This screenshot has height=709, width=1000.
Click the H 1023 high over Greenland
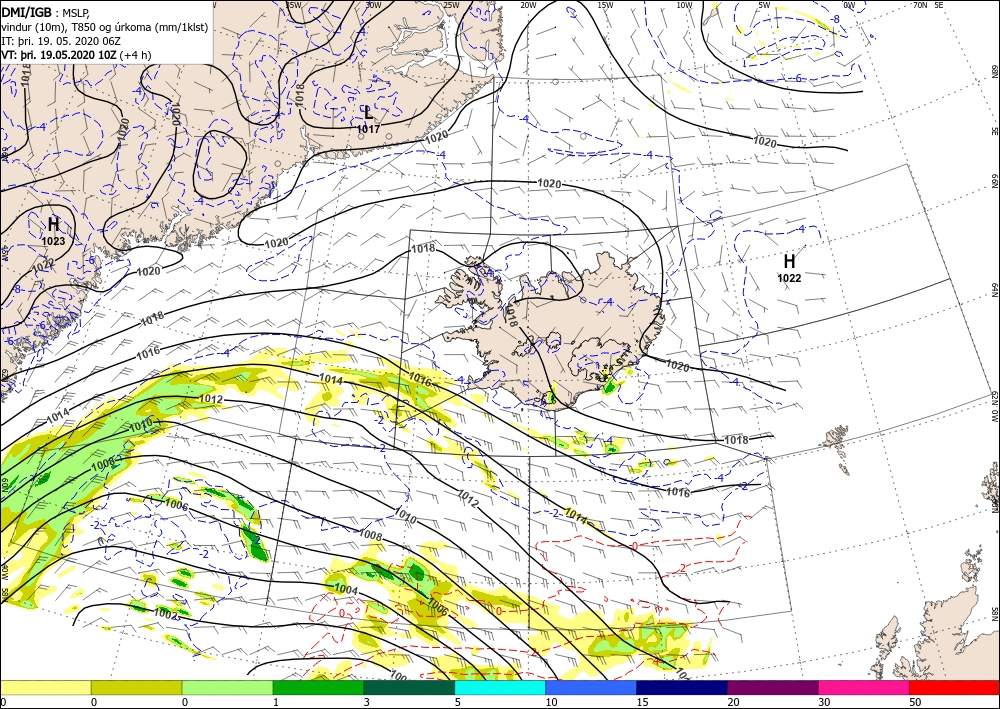pos(54,231)
